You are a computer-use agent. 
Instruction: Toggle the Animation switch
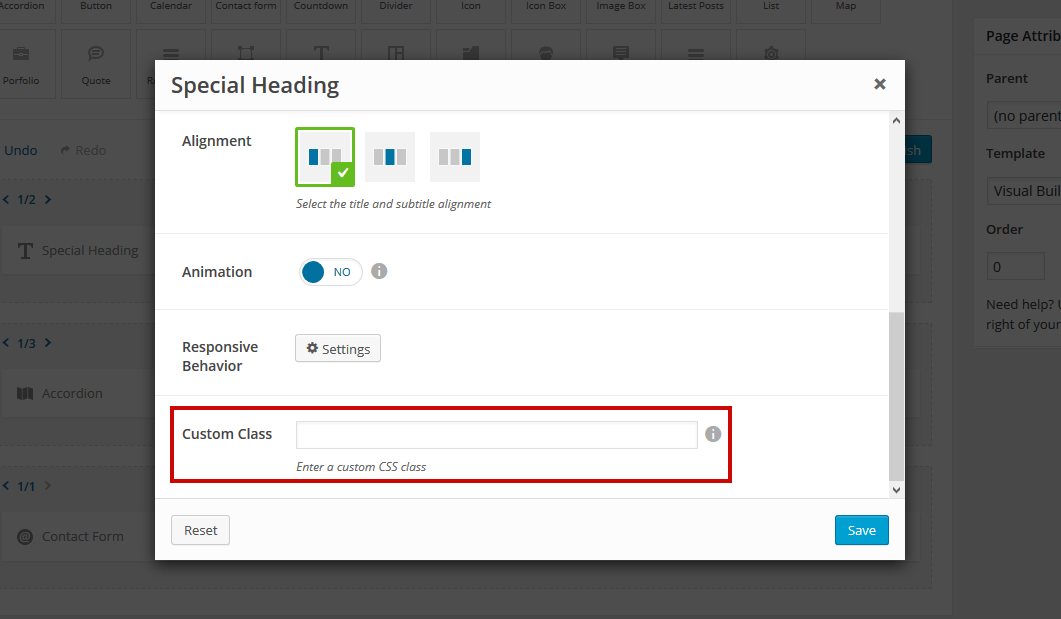(x=331, y=272)
